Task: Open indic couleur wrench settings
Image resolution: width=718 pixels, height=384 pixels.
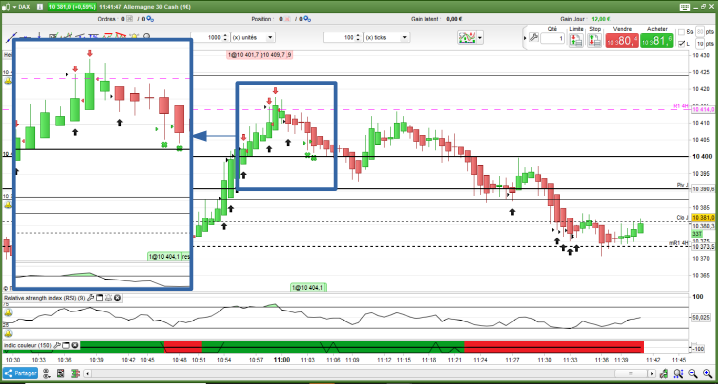Action: [x=57, y=345]
